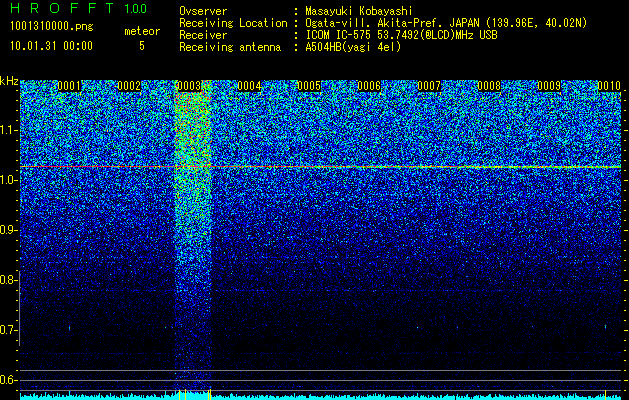Image resolution: width=629 pixels, height=400 pixels.
Task: Click the "Receiving Location" label
Action: coord(233,23)
